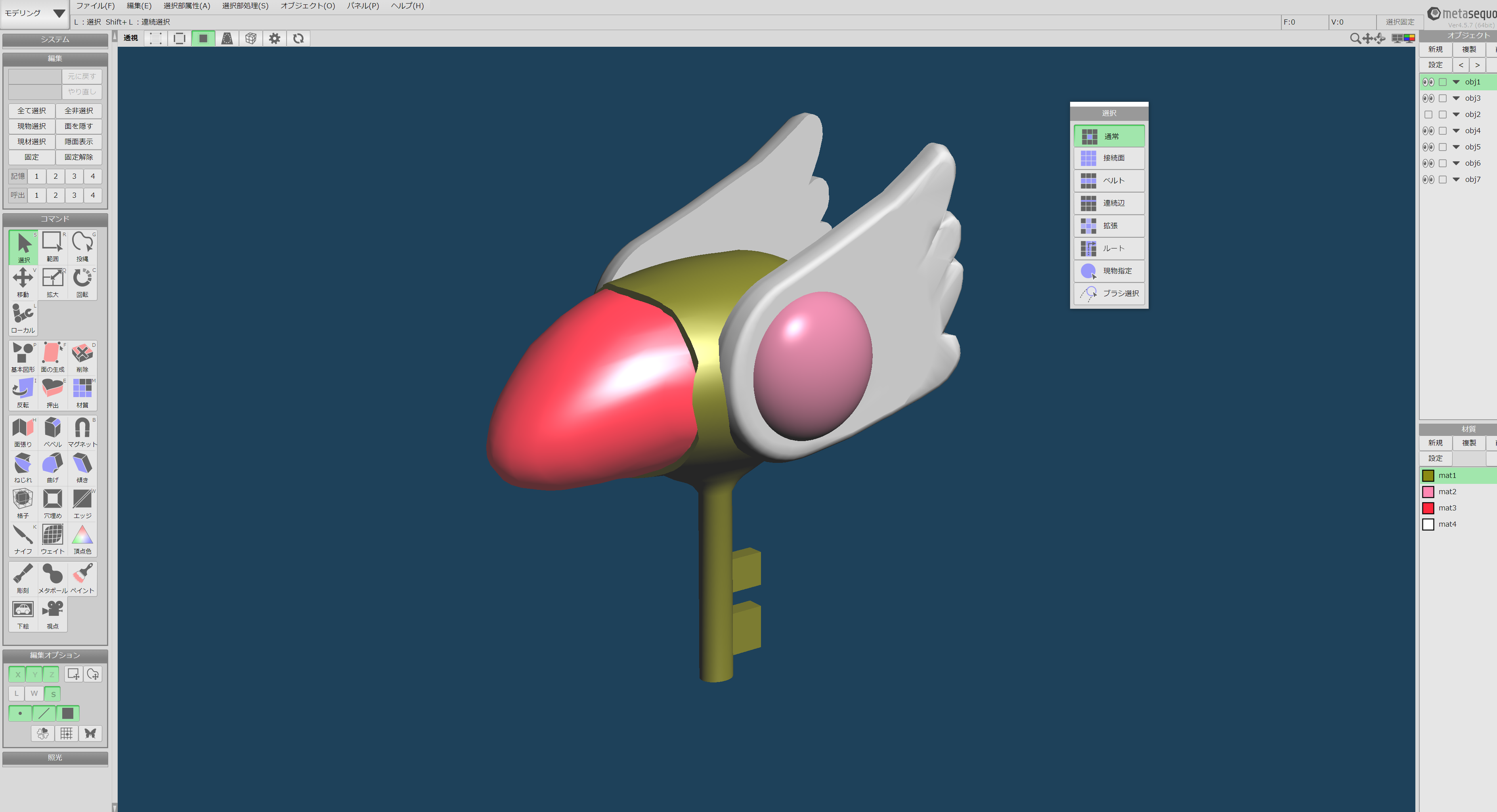Activate the 投縄 lasso selection tool
This screenshot has width=1497, height=812.
pos(82,247)
